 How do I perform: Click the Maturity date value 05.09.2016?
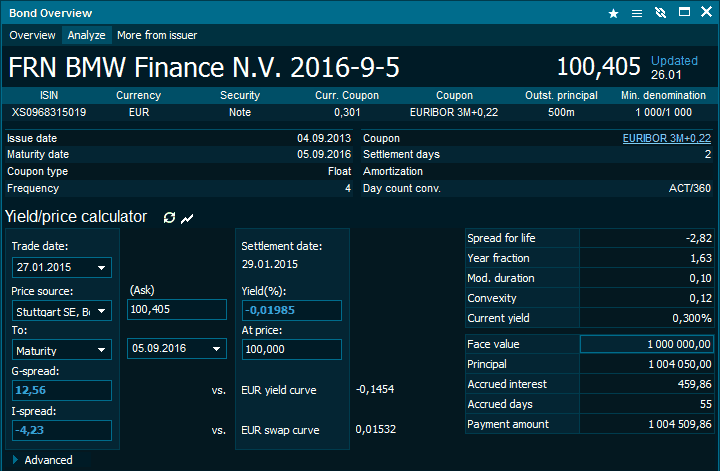click(324, 154)
